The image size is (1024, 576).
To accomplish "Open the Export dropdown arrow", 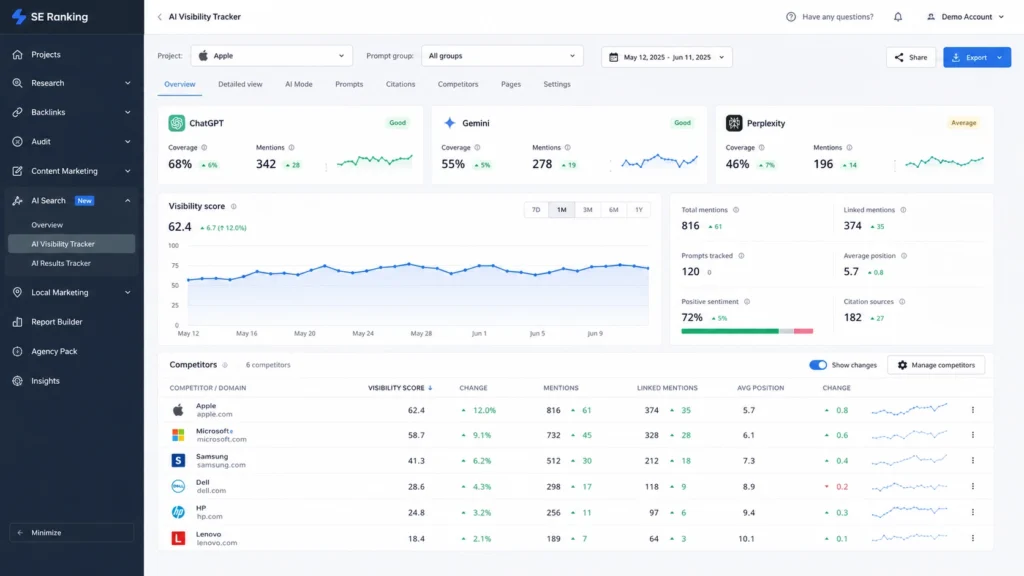I will [1000, 57].
